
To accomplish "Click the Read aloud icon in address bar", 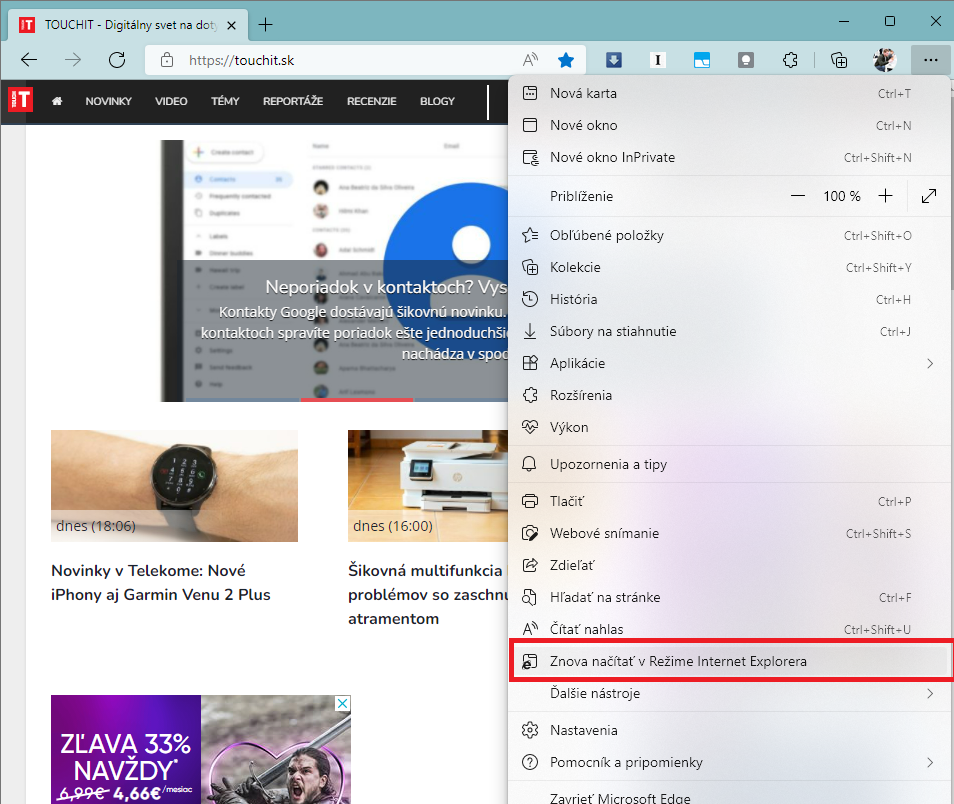I will pos(531,60).
